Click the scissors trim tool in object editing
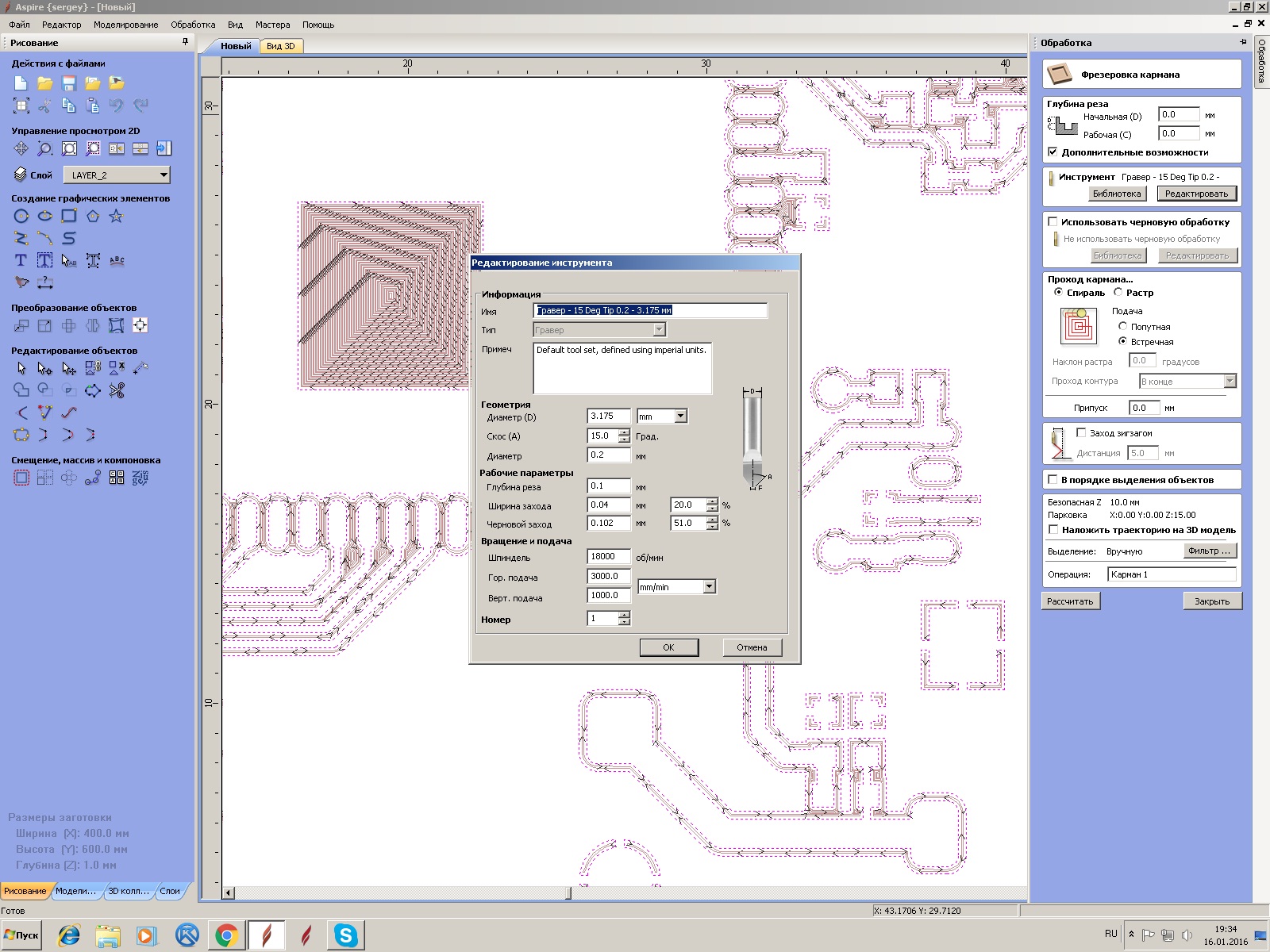Viewport: 1270px width, 952px height. pos(117,390)
